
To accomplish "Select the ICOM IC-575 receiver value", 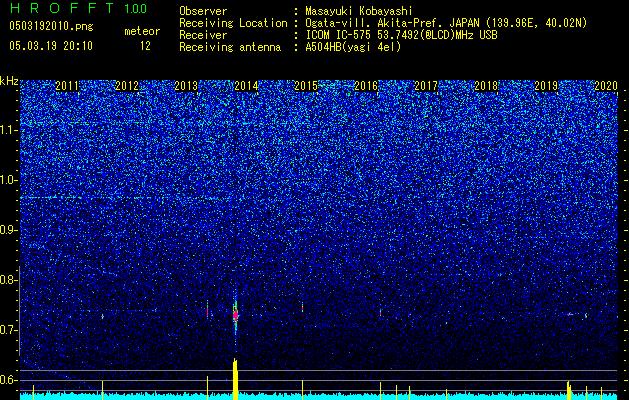I will [401, 35].
